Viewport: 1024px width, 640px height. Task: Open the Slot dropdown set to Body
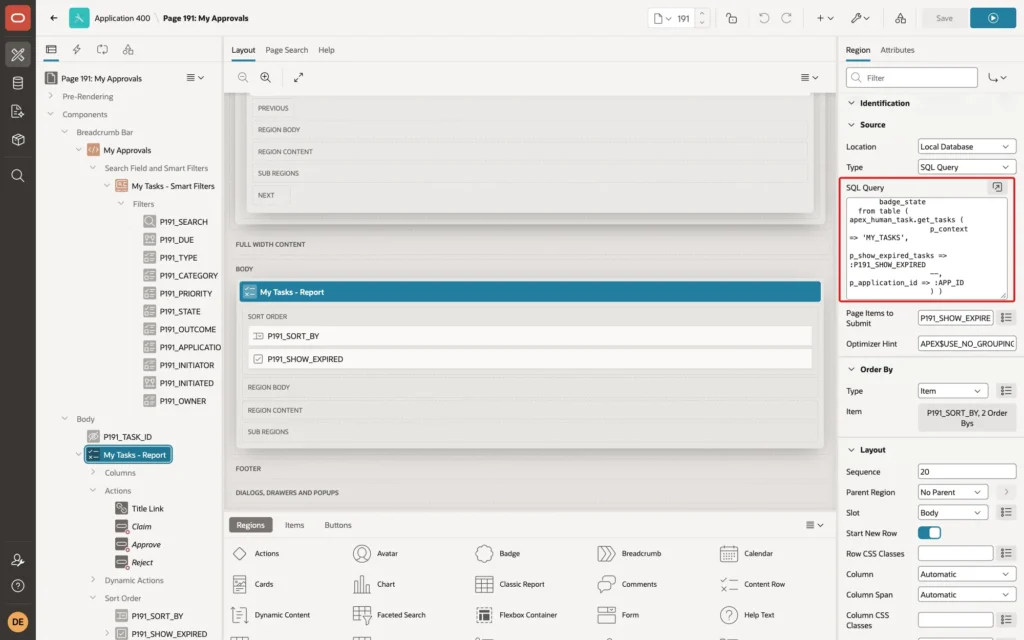pos(952,513)
